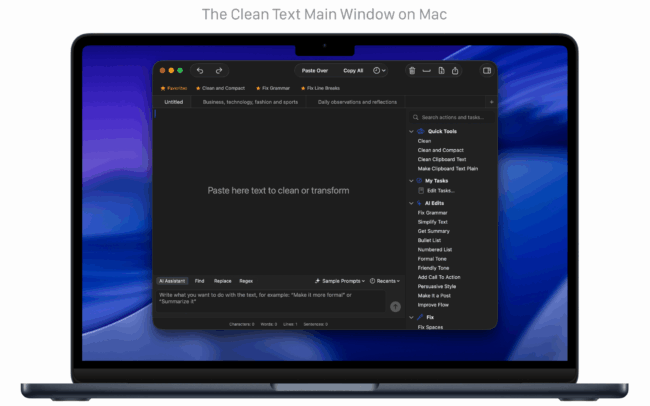Click the document icon in toolbar
Viewport: 650px width, 406px height.
point(441,71)
